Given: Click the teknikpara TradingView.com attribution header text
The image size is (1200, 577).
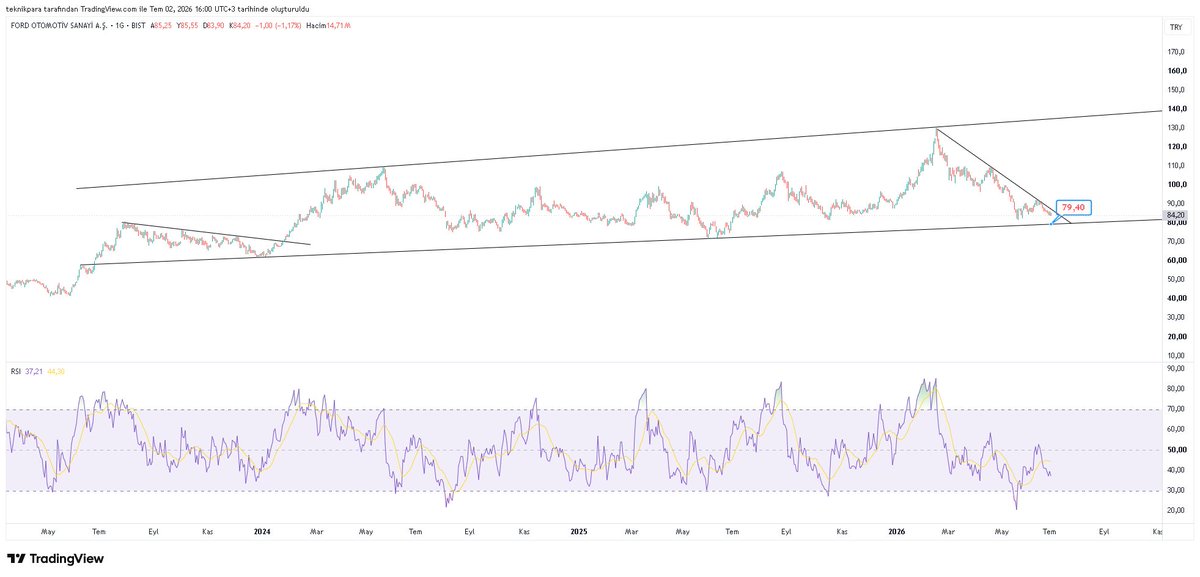Looking at the screenshot, I should click(x=157, y=8).
